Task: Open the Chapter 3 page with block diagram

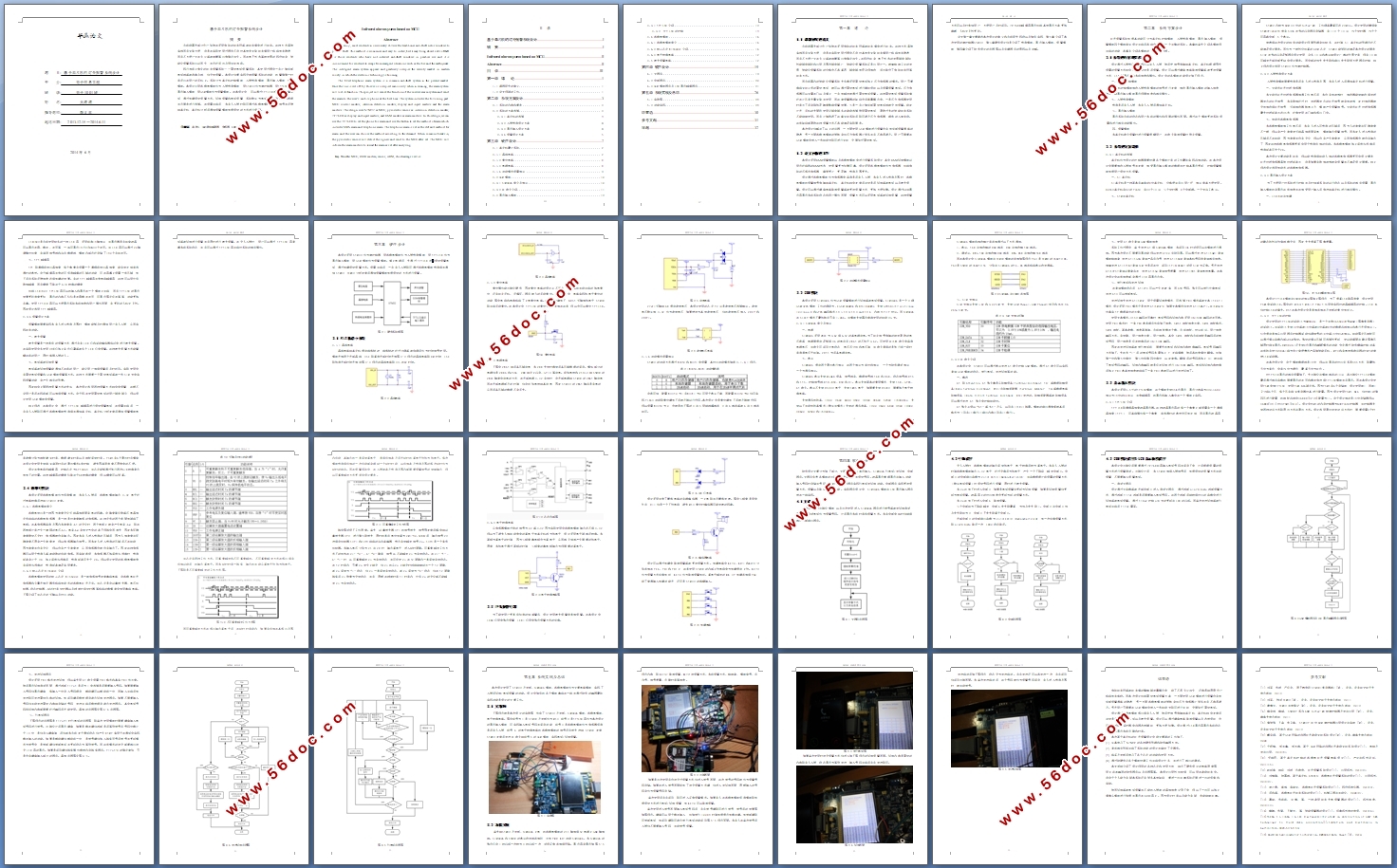Action: click(x=388, y=326)
